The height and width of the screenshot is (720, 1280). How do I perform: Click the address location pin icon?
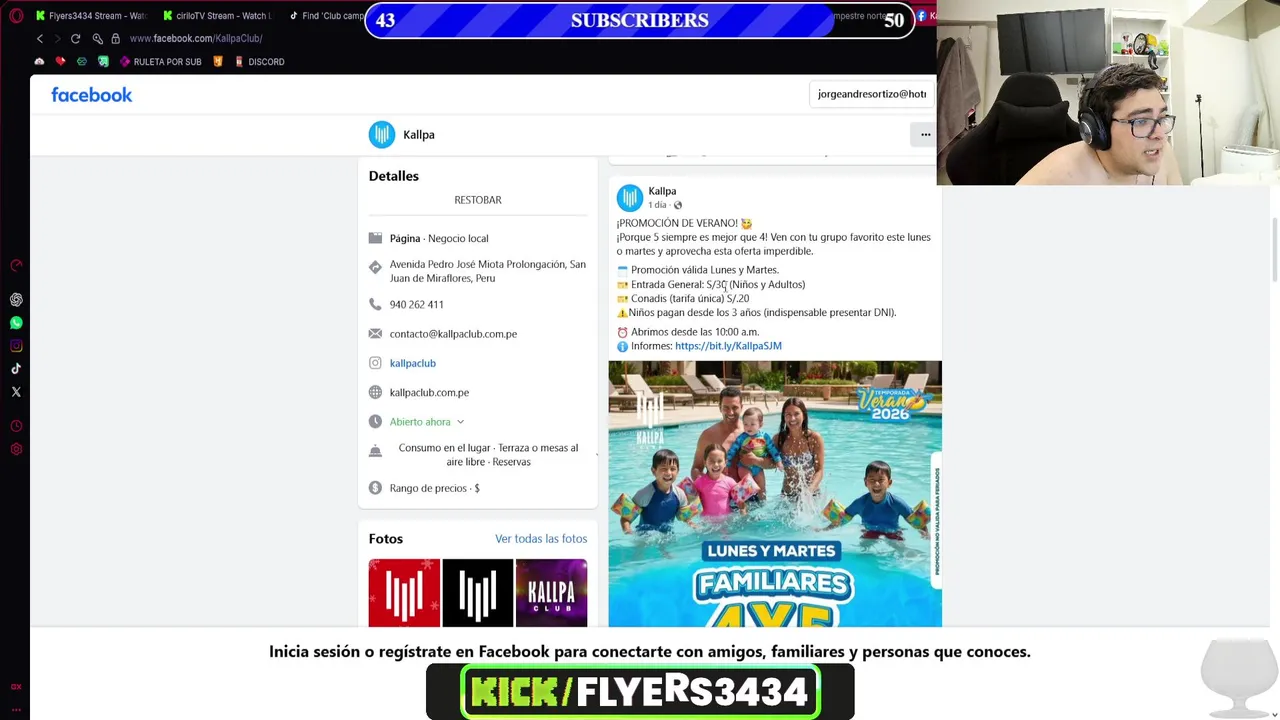(375, 267)
